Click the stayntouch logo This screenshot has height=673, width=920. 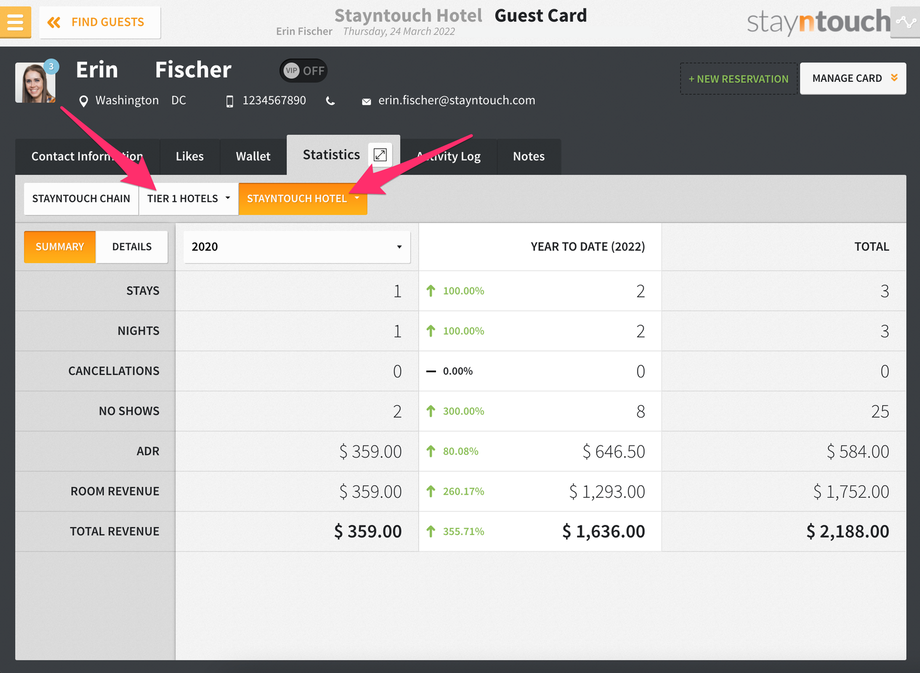point(818,22)
